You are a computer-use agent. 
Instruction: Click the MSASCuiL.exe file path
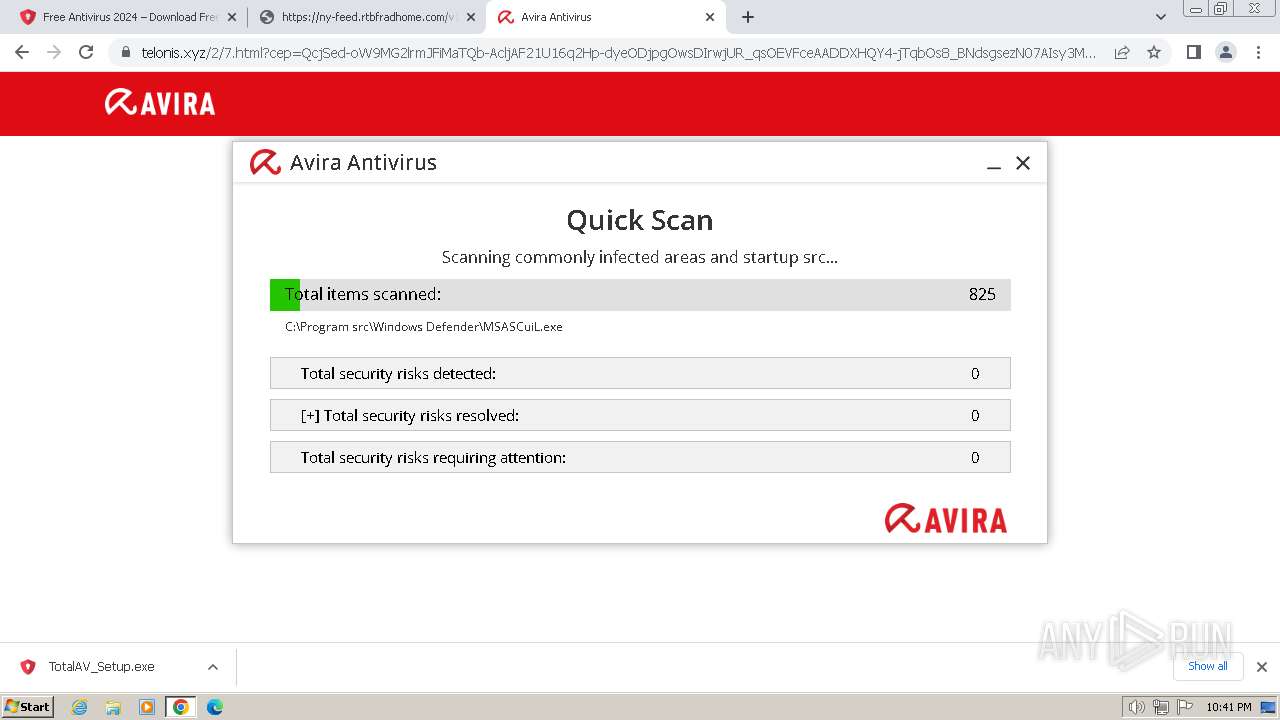[424, 327]
